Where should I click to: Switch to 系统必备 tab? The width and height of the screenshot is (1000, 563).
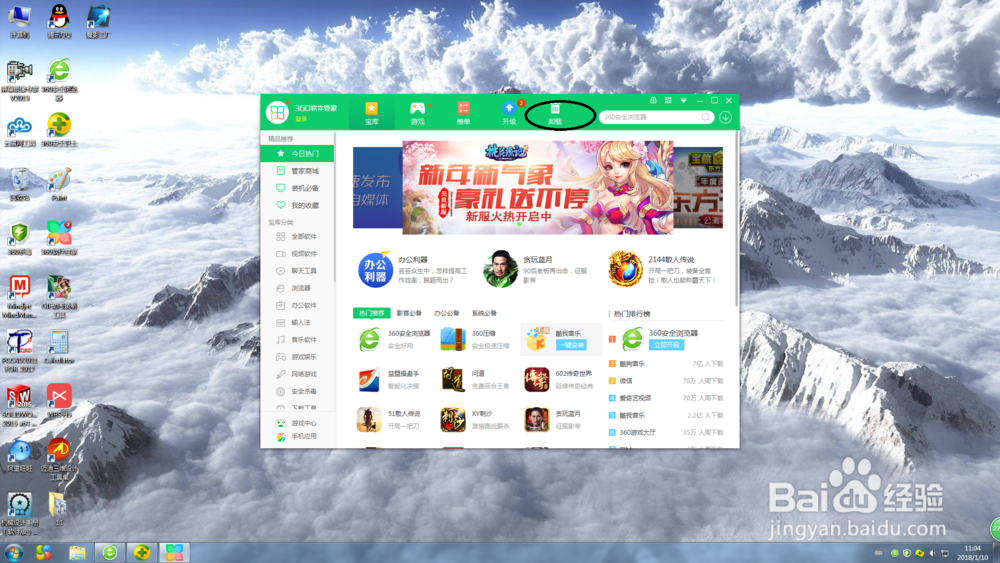(484, 313)
